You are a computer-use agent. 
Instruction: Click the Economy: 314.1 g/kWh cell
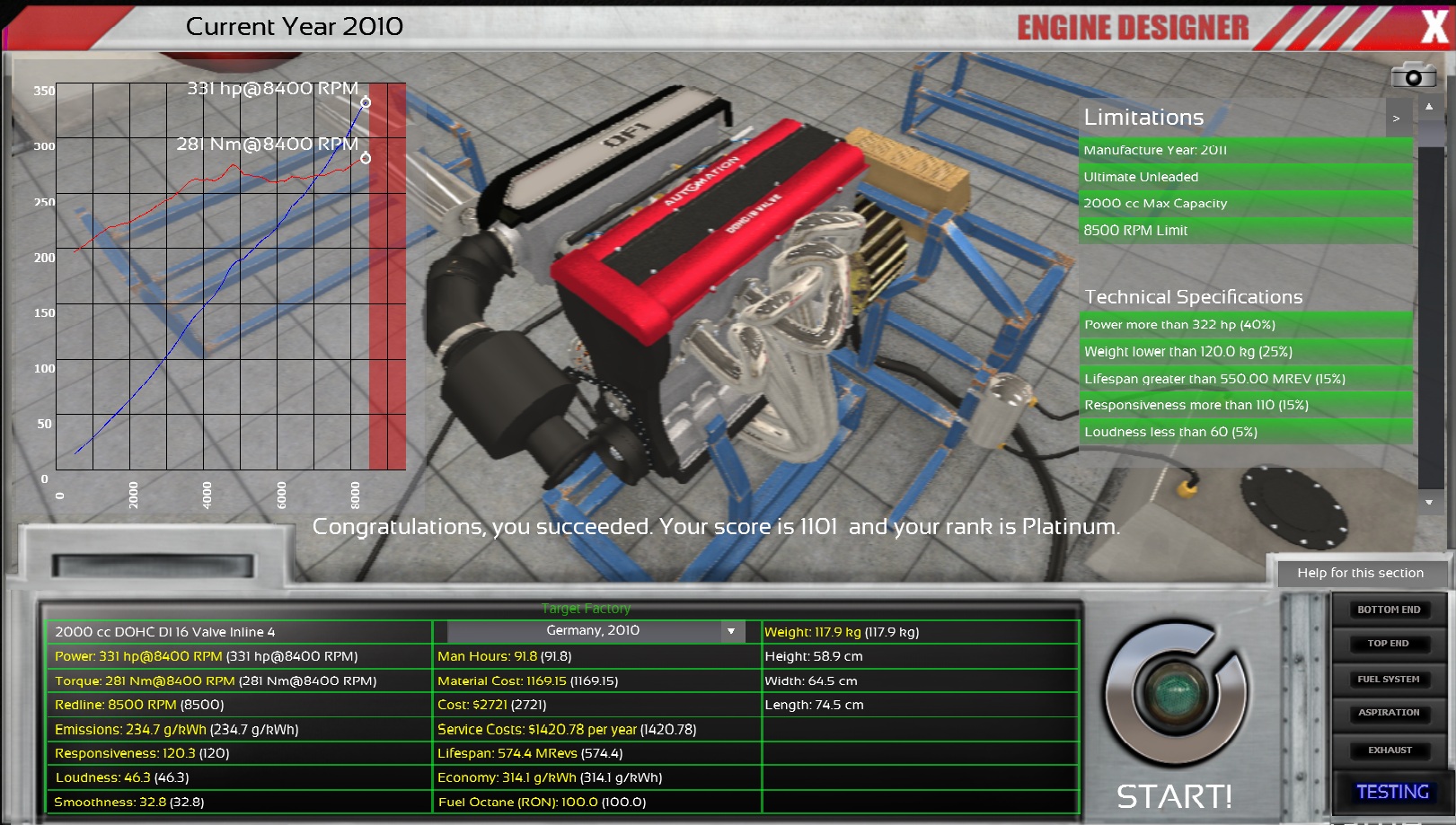pyautogui.click(x=597, y=777)
